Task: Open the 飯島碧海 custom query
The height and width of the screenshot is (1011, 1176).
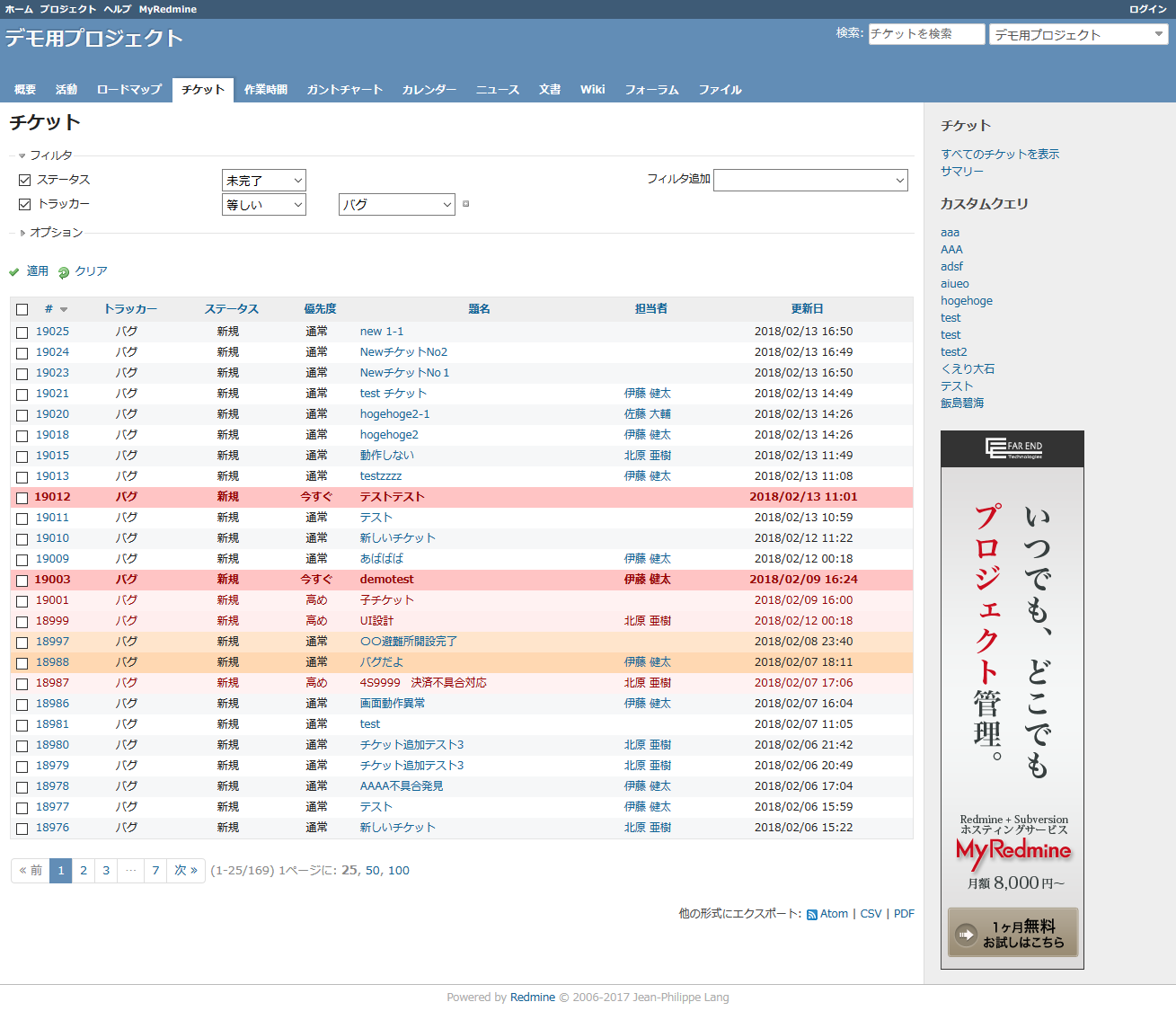Action: (x=962, y=404)
